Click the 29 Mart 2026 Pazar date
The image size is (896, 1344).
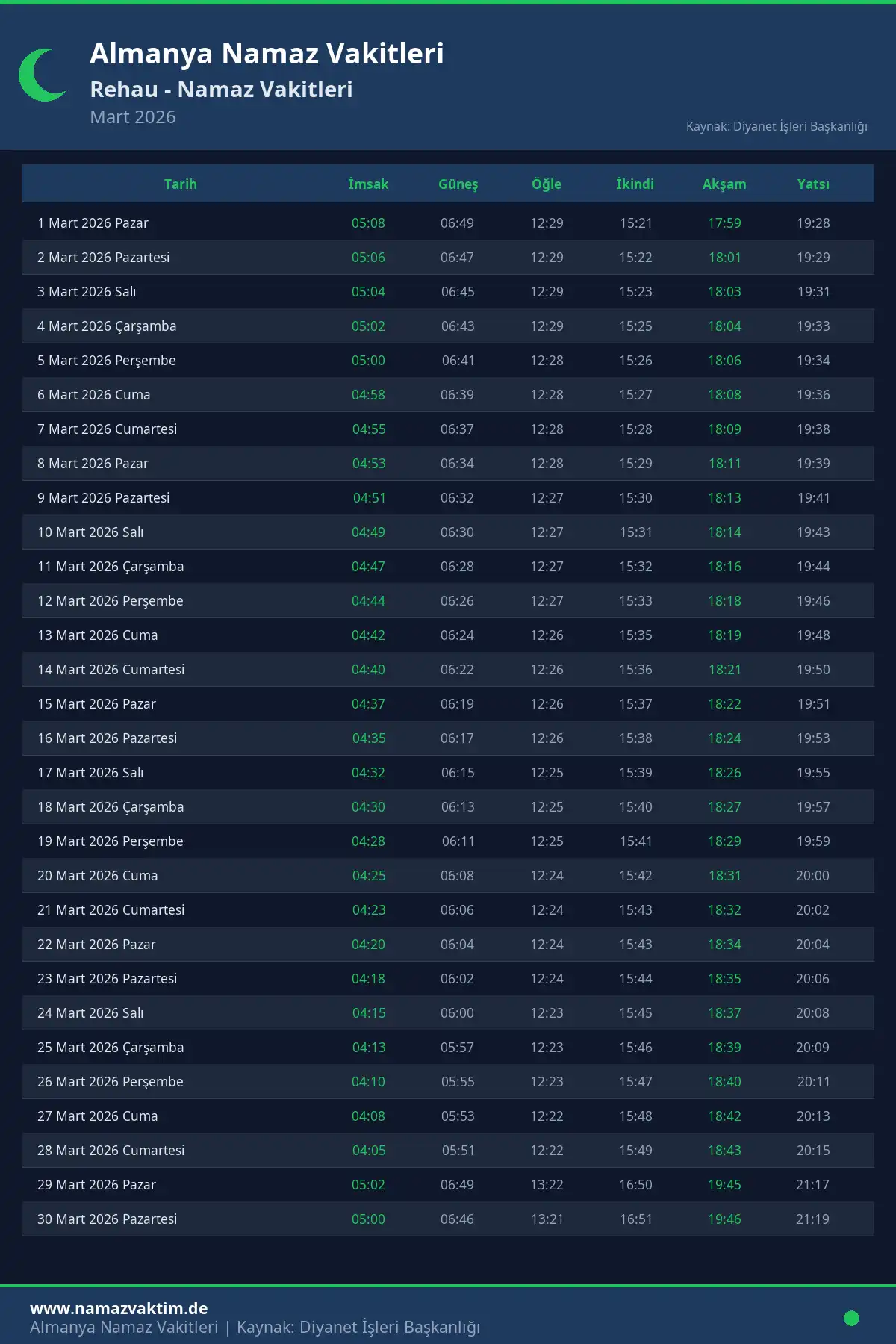pyautogui.click(x=97, y=1185)
